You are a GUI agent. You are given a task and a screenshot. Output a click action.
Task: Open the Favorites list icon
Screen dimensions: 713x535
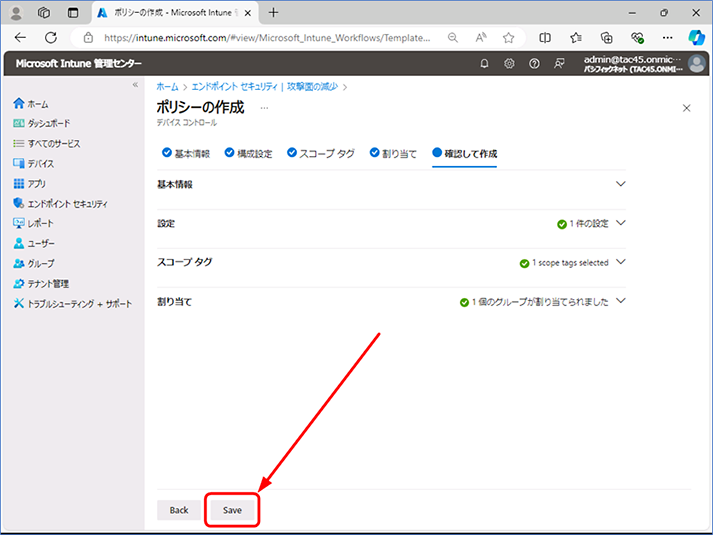[x=576, y=38]
